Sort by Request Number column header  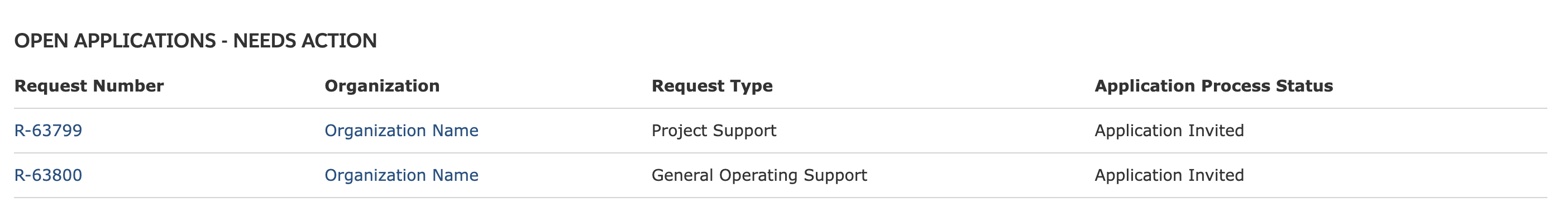pyautogui.click(x=89, y=86)
